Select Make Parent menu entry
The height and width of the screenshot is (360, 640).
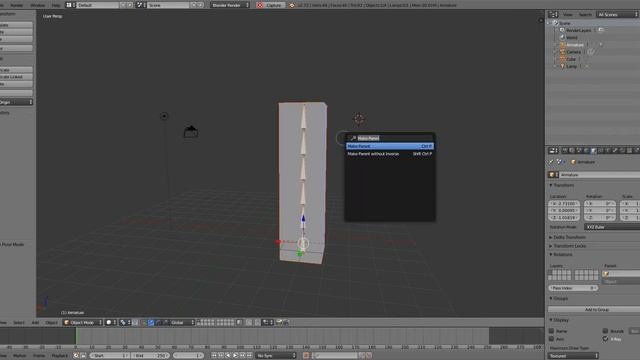pos(390,146)
